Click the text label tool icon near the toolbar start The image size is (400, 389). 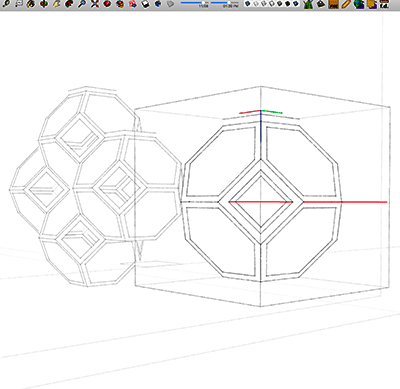tap(19, 4)
